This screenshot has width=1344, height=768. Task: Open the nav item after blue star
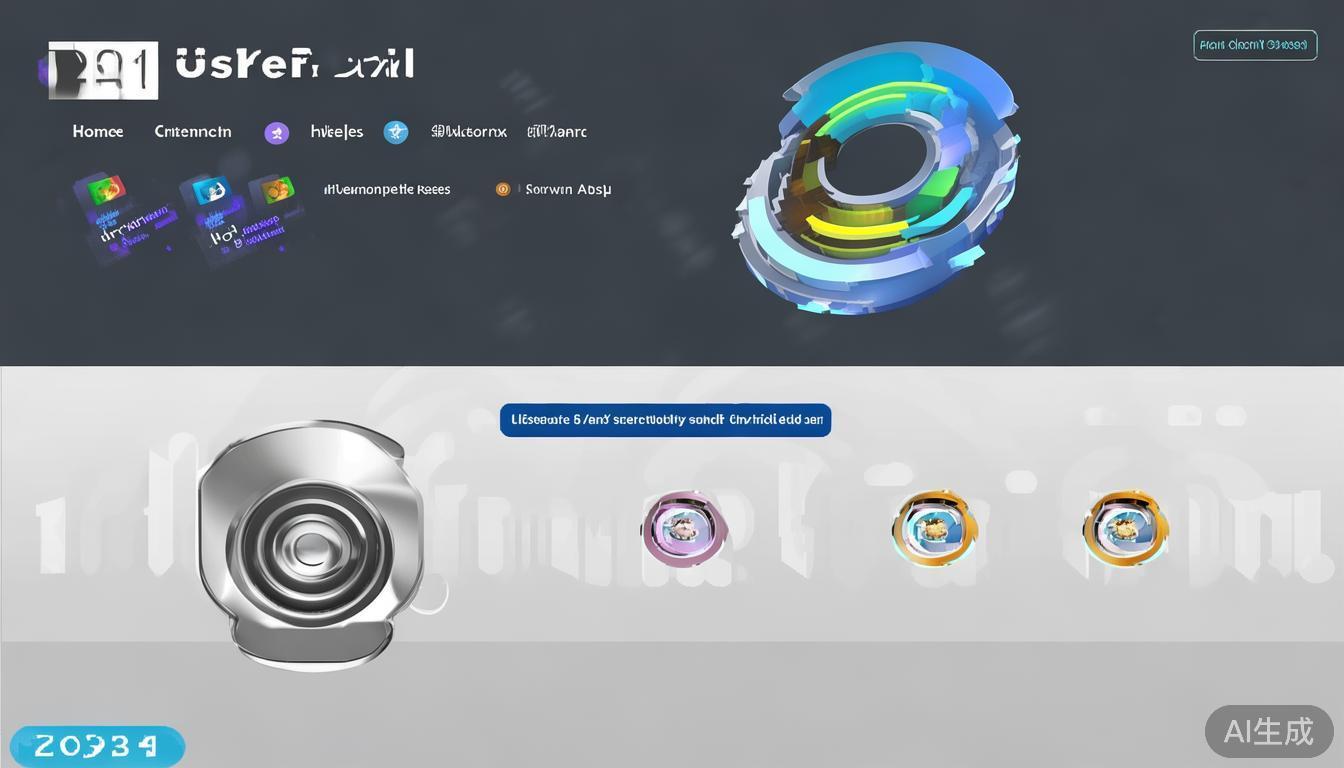click(469, 132)
